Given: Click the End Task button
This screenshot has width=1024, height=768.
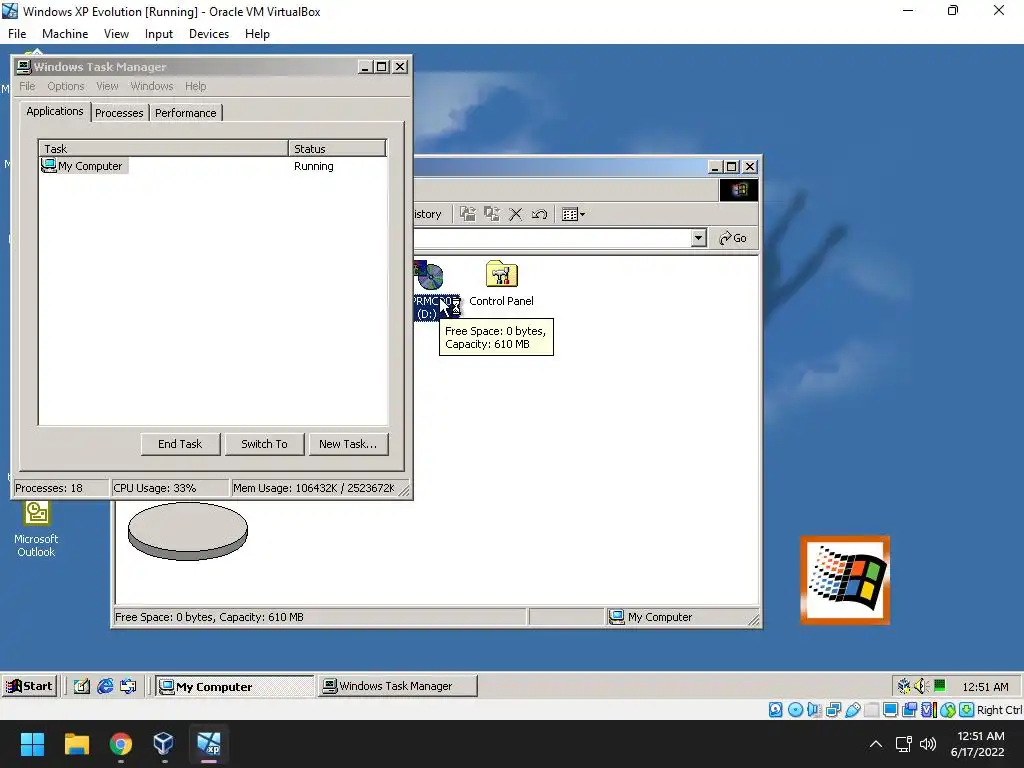Looking at the screenshot, I should click(180, 444).
